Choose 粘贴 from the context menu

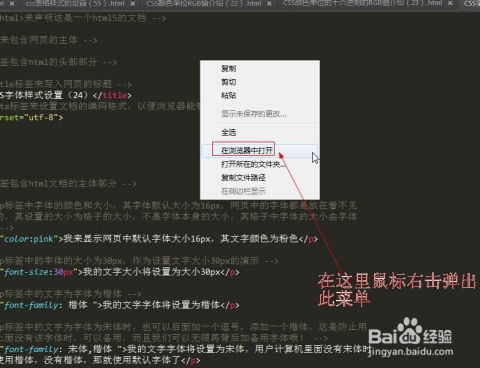pyautogui.click(x=260, y=96)
